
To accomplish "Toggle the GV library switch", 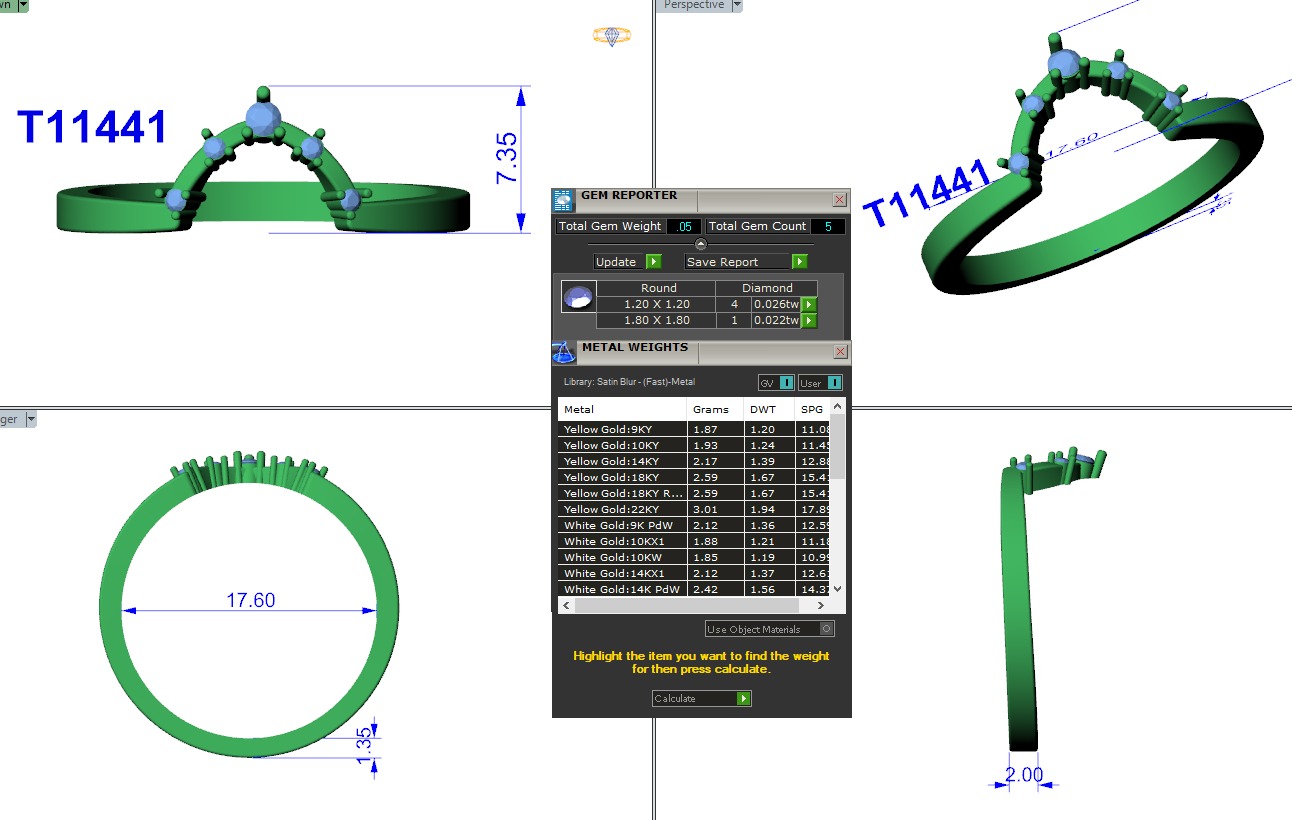I will [x=786, y=383].
